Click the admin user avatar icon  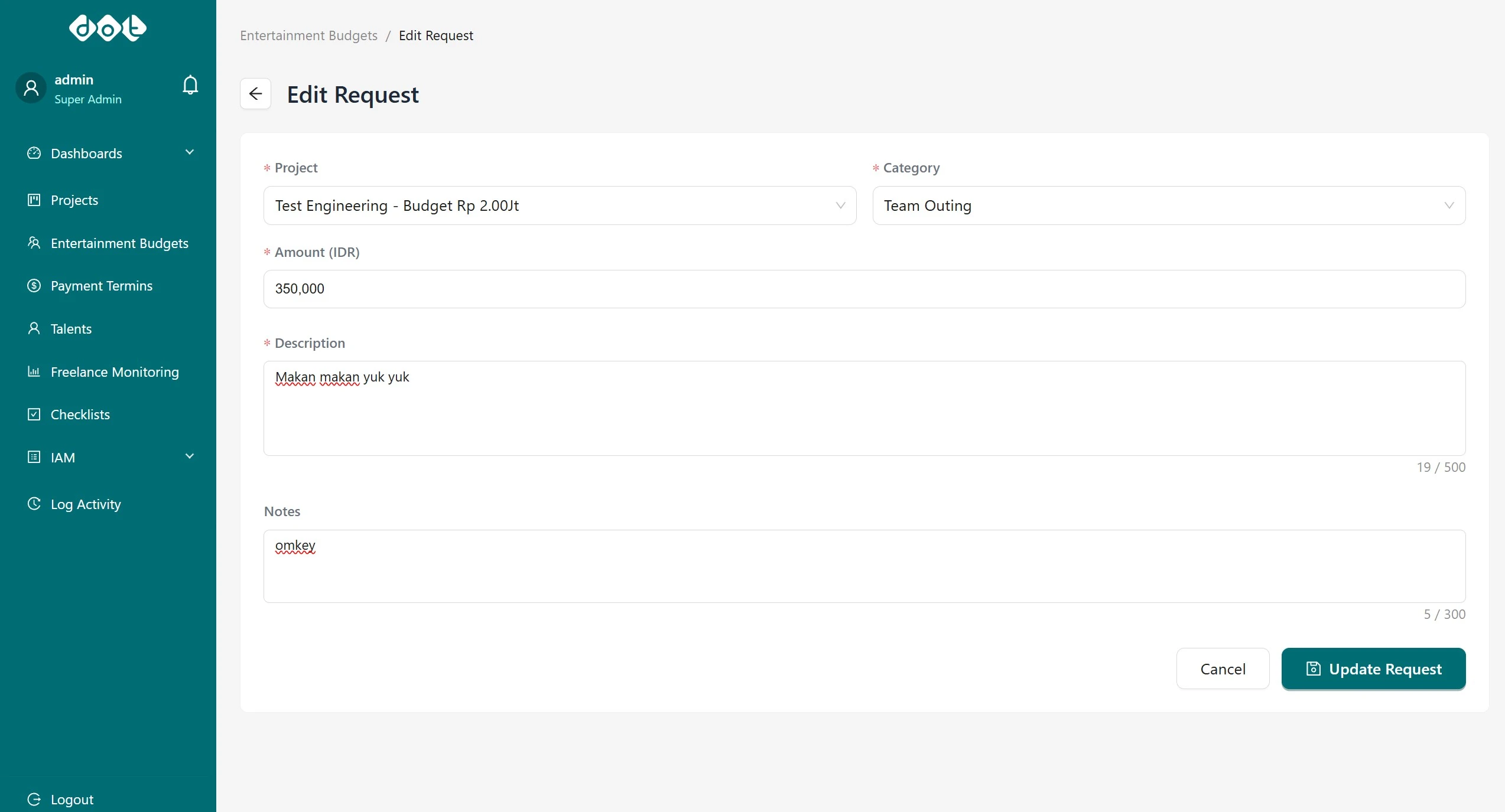point(31,88)
